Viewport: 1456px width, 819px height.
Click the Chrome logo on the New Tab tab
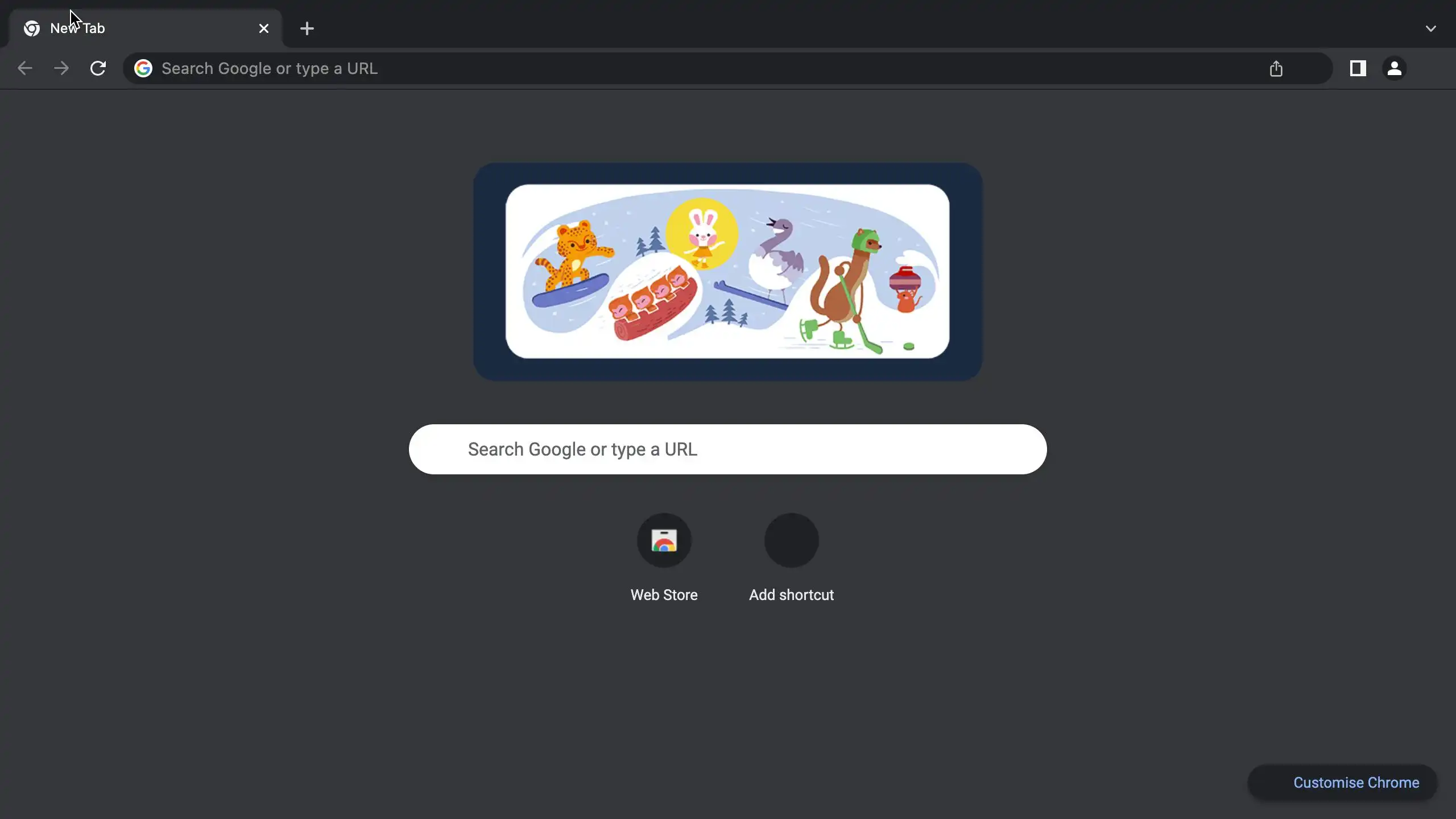32,28
